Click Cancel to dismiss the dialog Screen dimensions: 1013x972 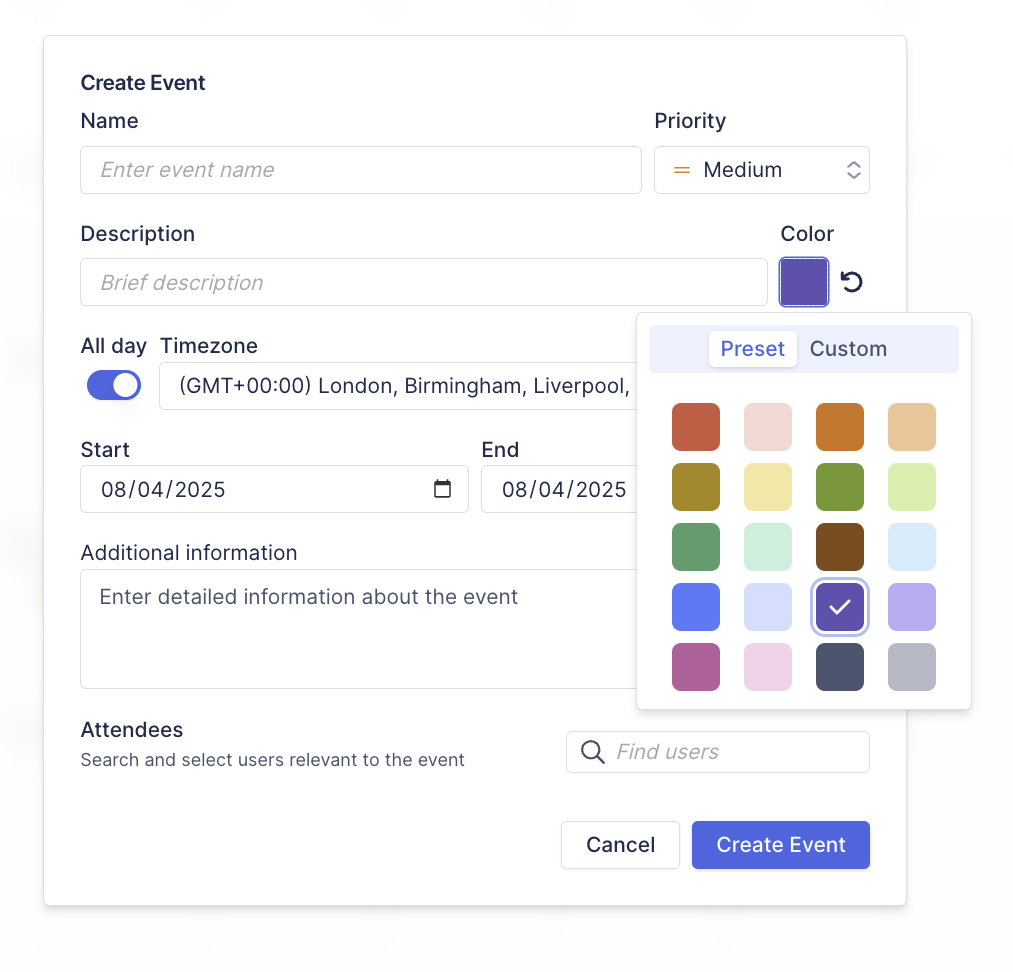[x=620, y=845]
